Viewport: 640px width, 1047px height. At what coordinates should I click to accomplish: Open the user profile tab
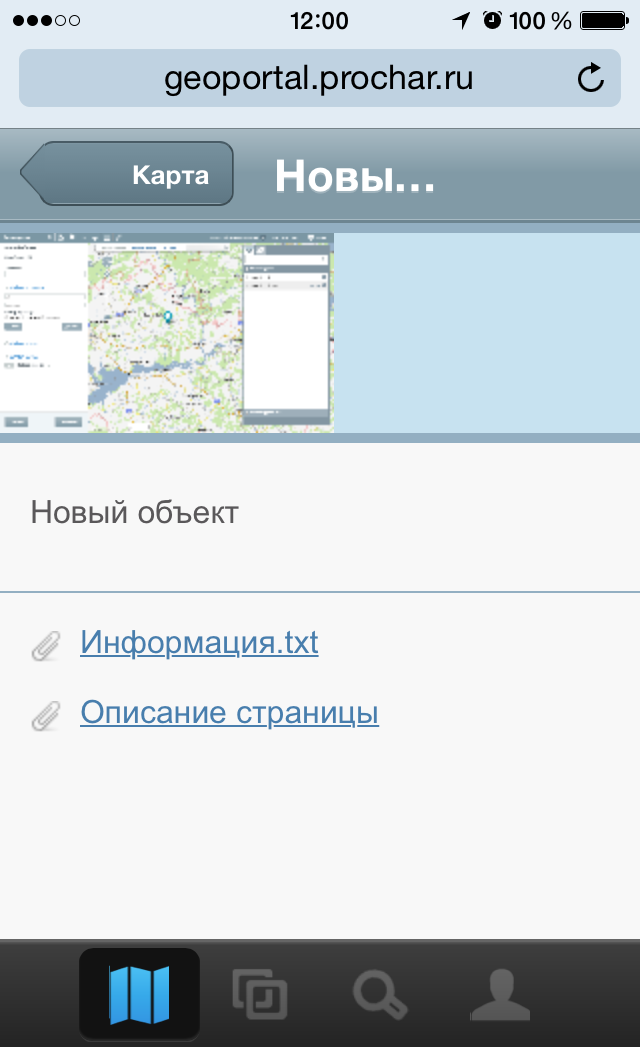pos(500,994)
